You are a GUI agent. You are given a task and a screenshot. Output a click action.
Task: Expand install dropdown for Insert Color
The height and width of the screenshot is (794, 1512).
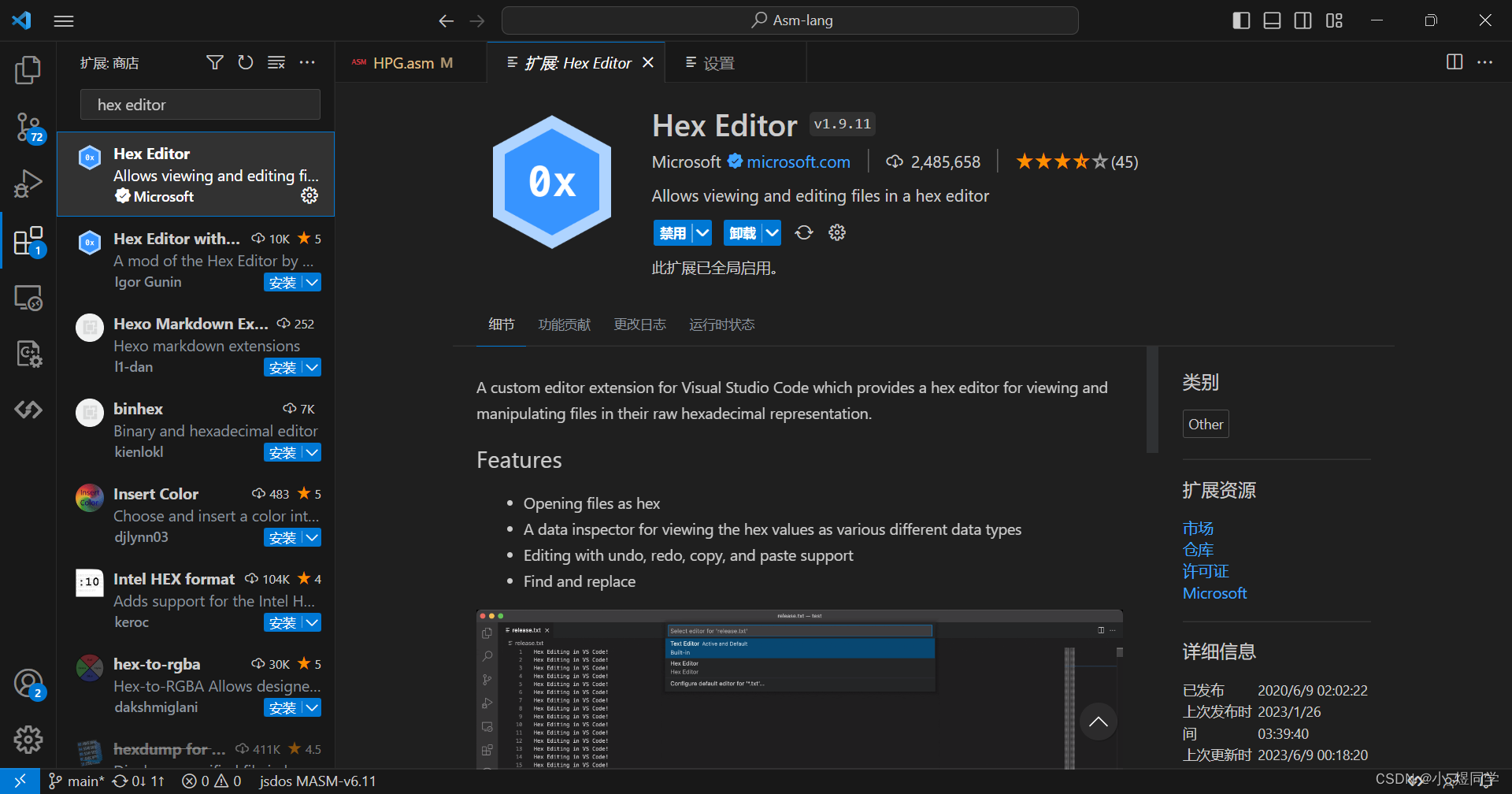pos(313,537)
